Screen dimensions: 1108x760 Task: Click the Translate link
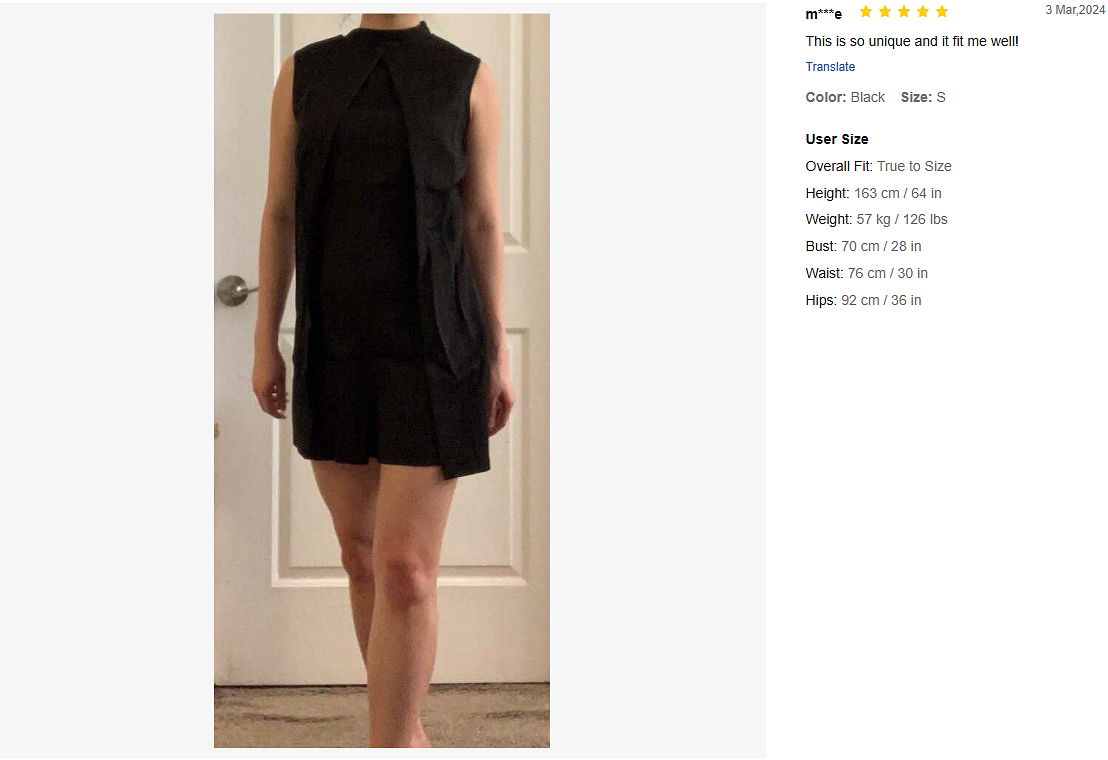pyautogui.click(x=830, y=66)
